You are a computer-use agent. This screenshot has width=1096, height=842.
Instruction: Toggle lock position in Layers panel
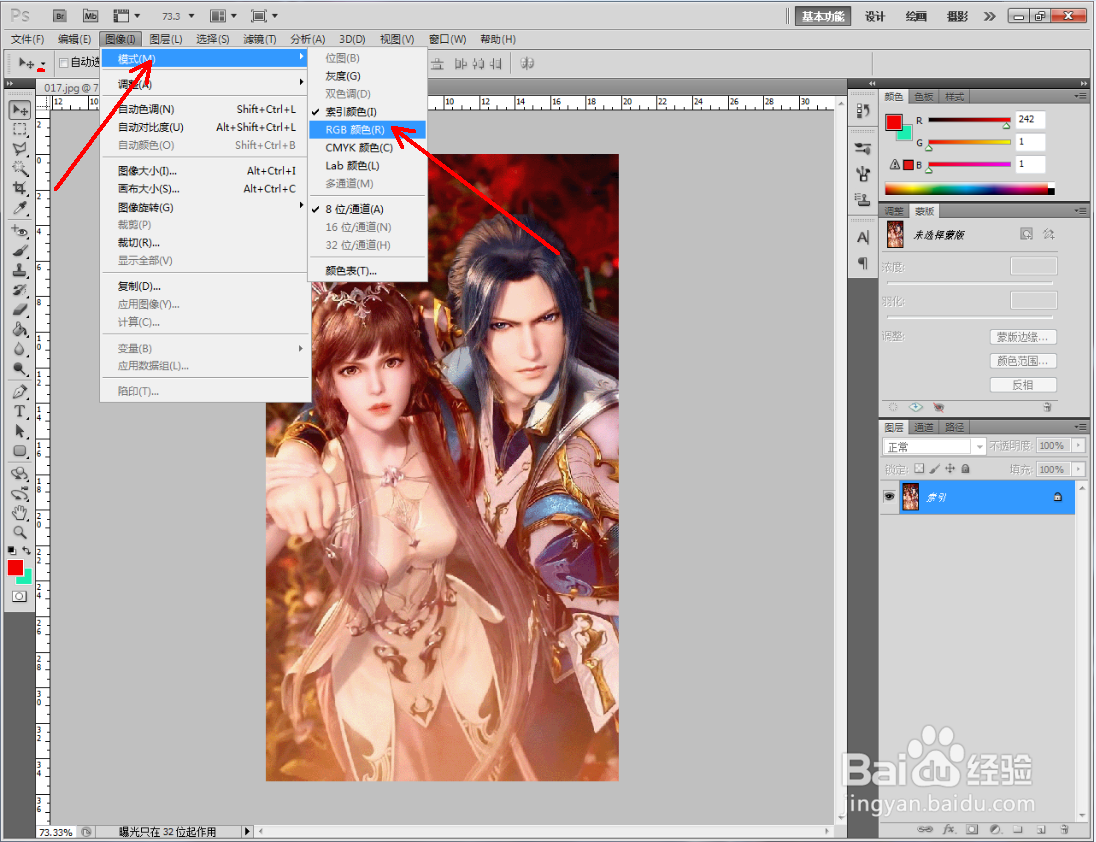950,469
